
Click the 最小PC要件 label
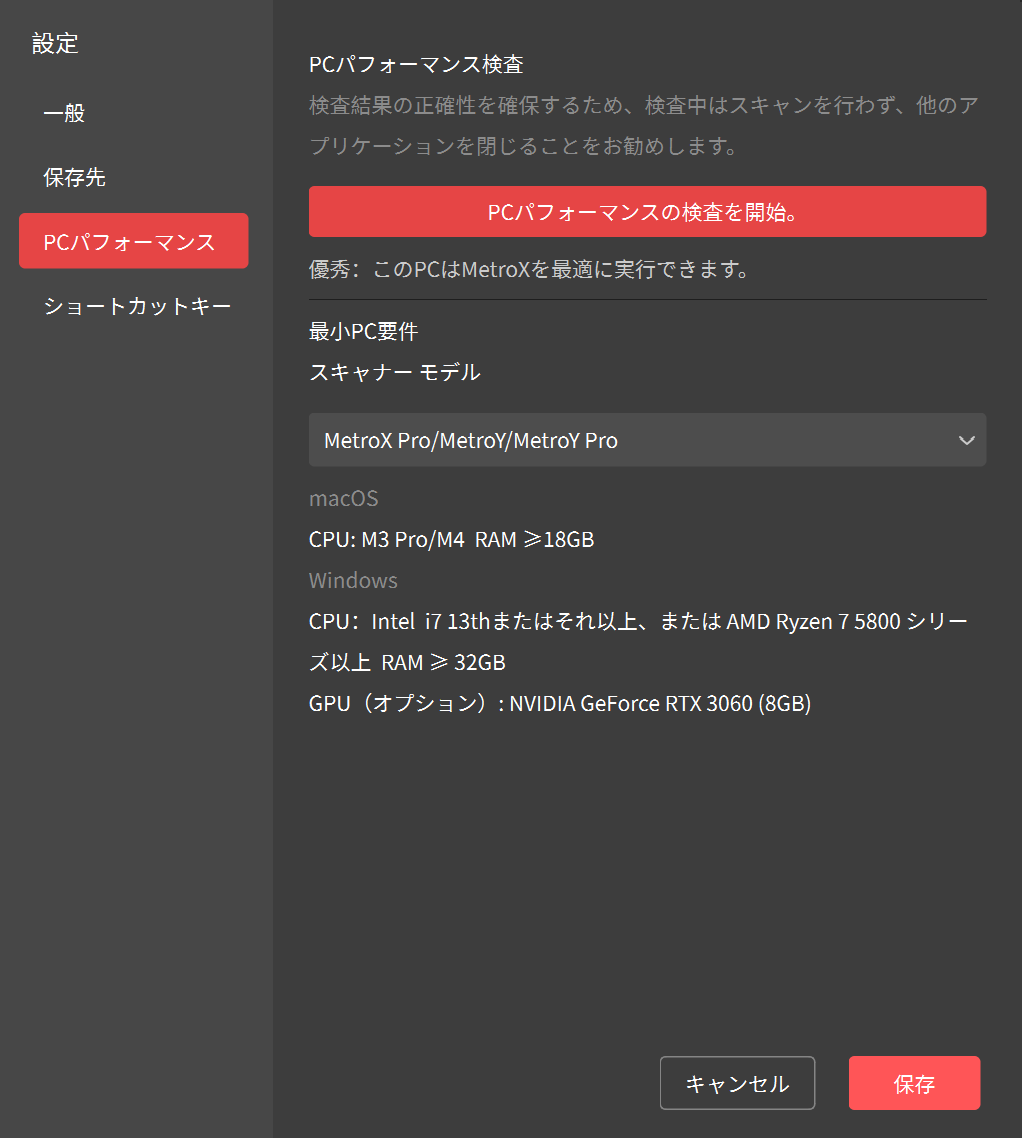coord(357,330)
